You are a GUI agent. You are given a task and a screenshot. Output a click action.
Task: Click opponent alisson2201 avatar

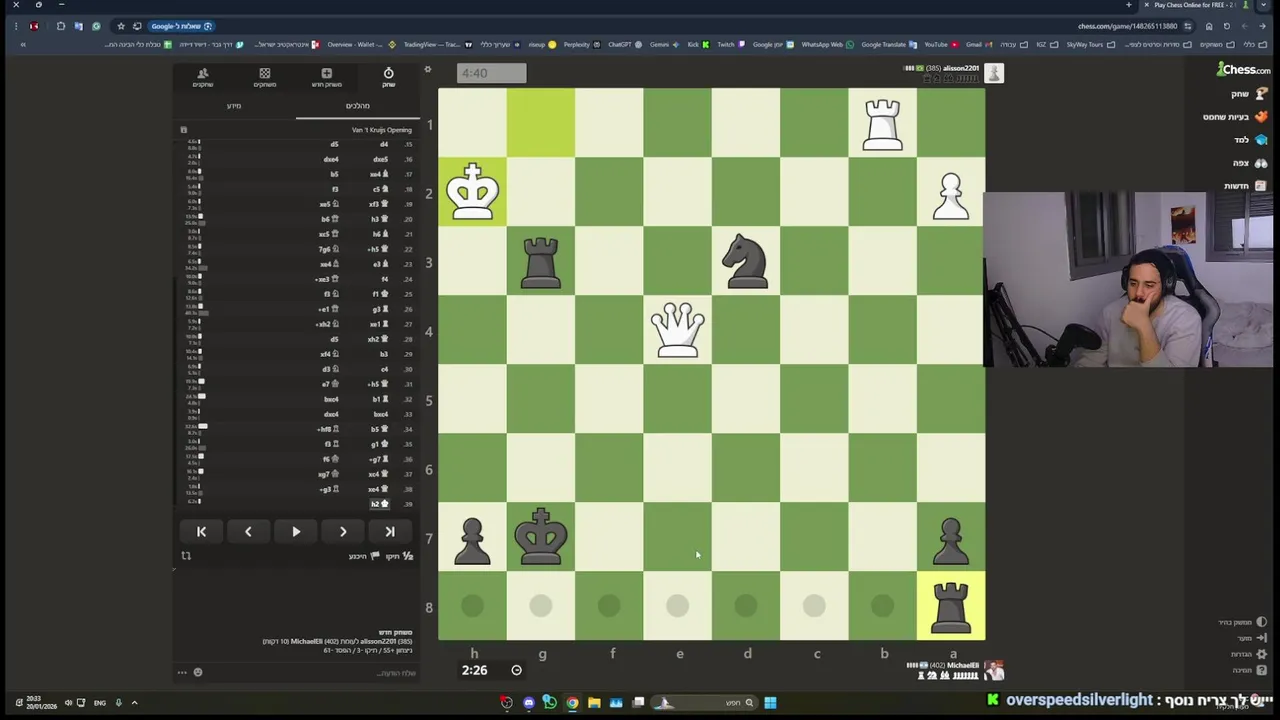pyautogui.click(x=993, y=73)
